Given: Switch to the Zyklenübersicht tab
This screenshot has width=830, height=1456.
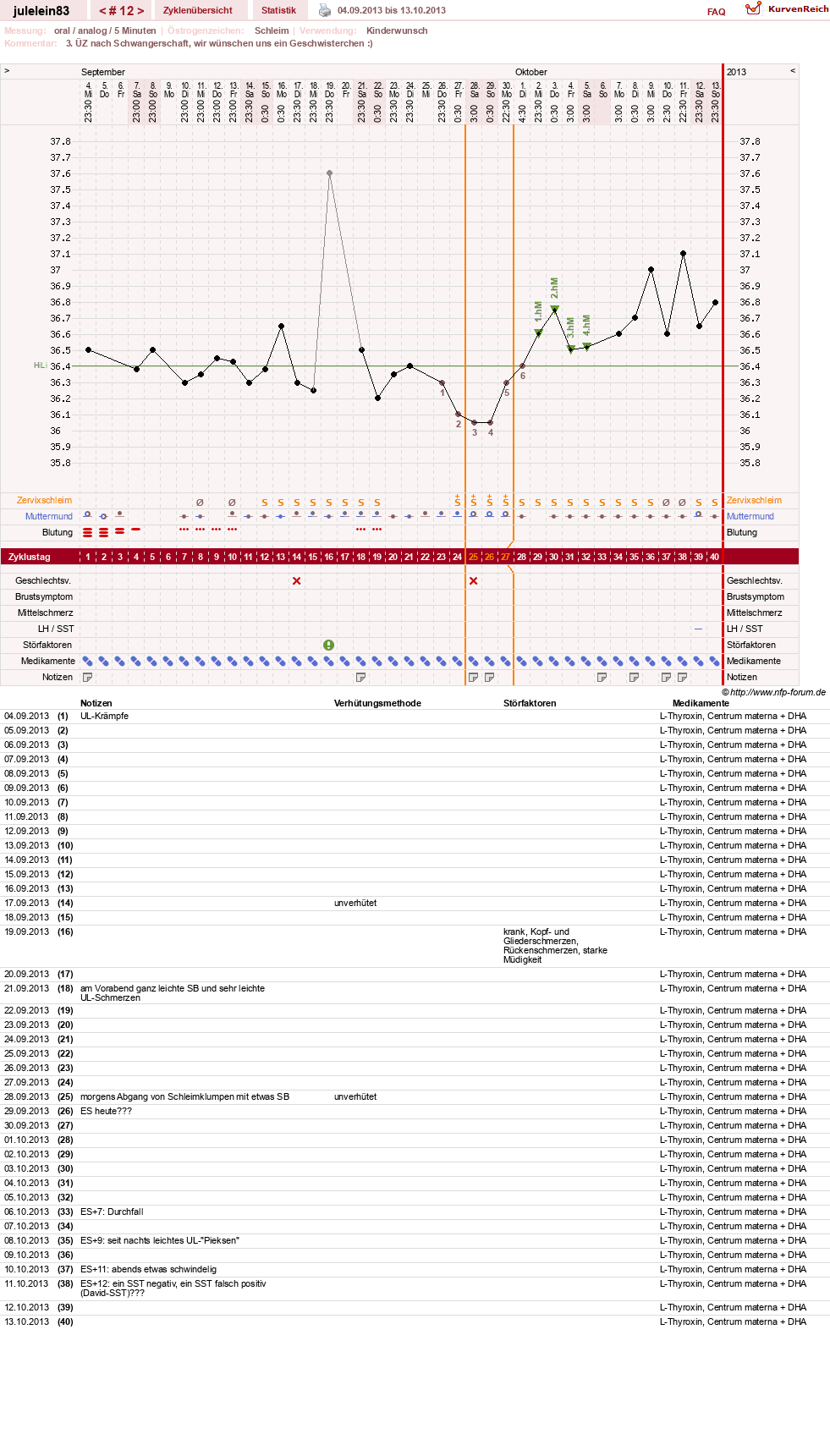Looking at the screenshot, I should point(198,10).
